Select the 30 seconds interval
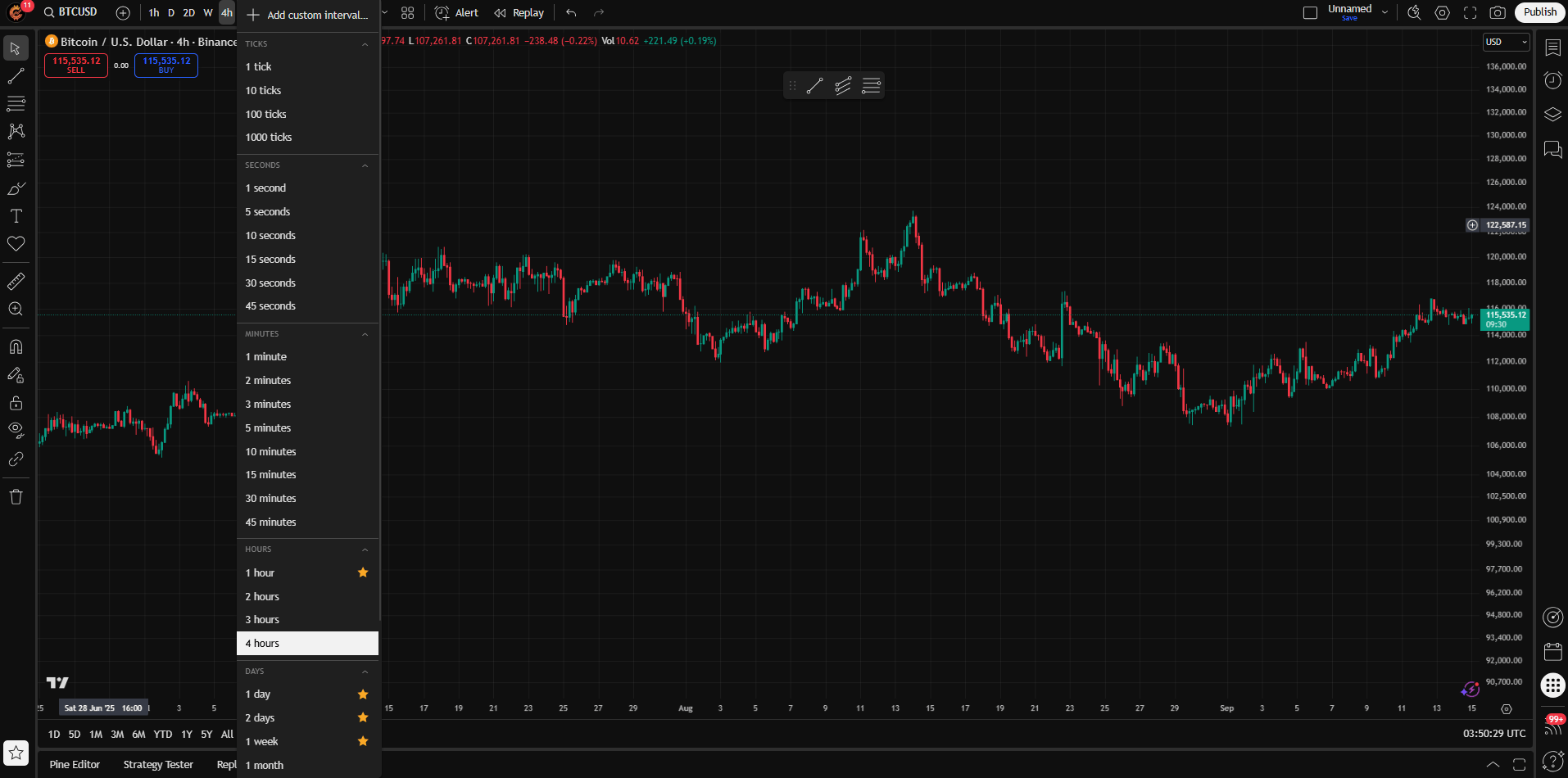This screenshot has width=1568, height=778. pyautogui.click(x=308, y=283)
